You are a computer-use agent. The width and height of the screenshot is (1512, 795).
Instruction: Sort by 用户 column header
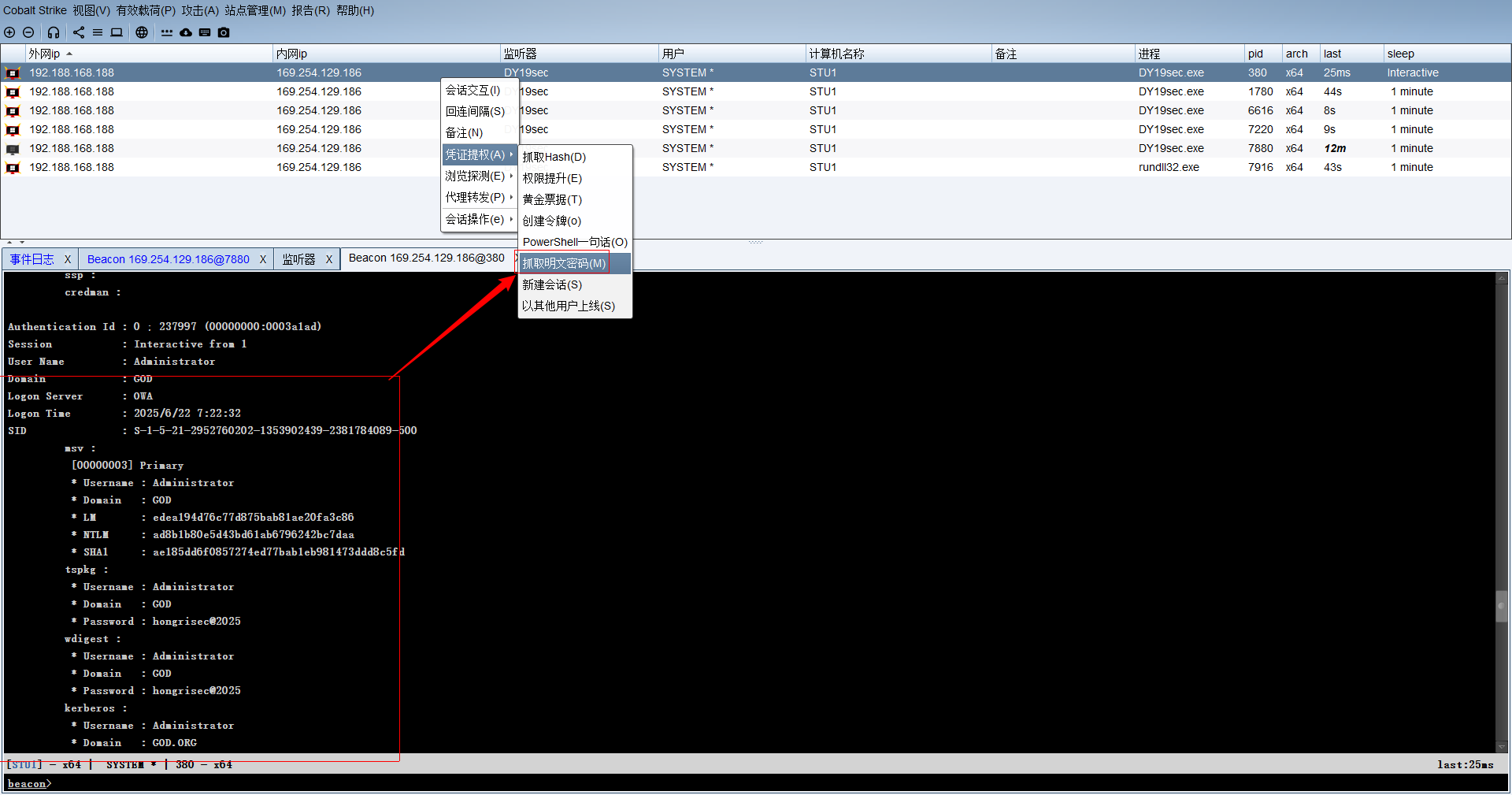tap(732, 54)
